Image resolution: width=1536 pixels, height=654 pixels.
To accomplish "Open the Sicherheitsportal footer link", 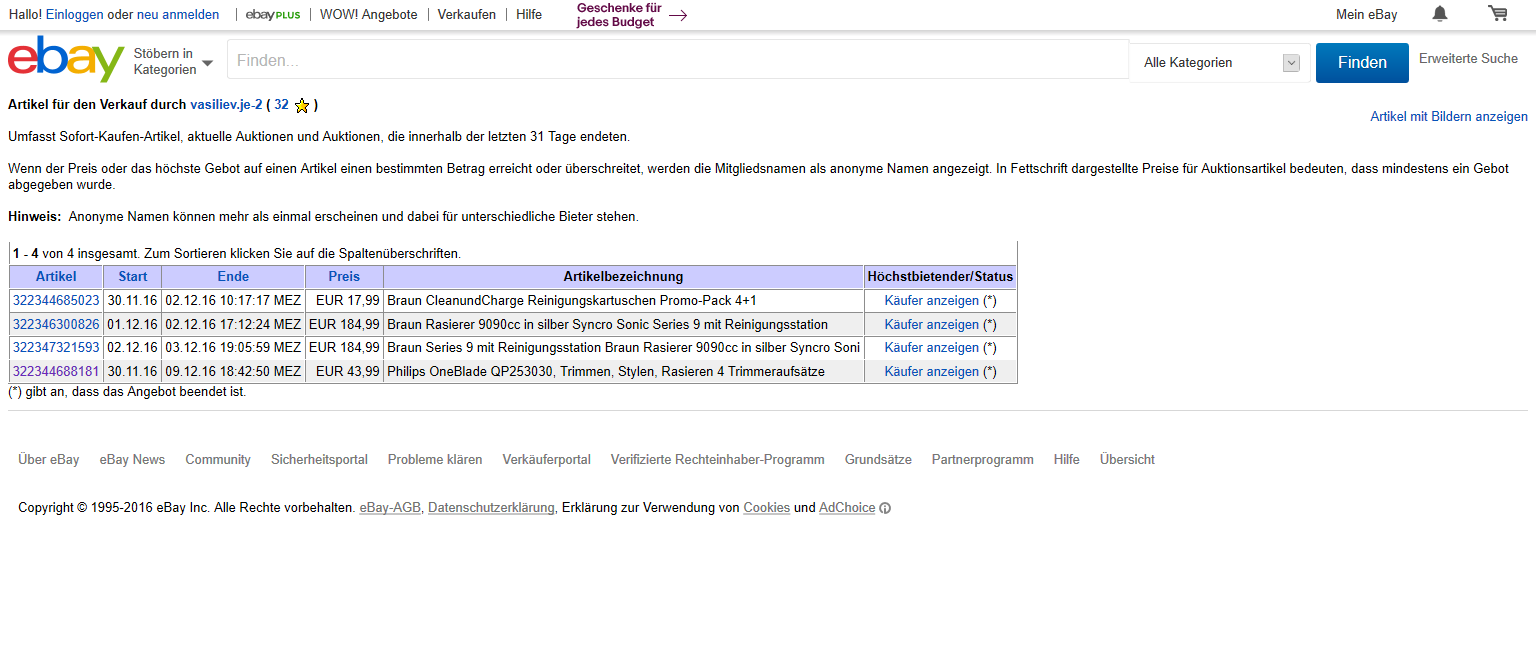I will [319, 459].
